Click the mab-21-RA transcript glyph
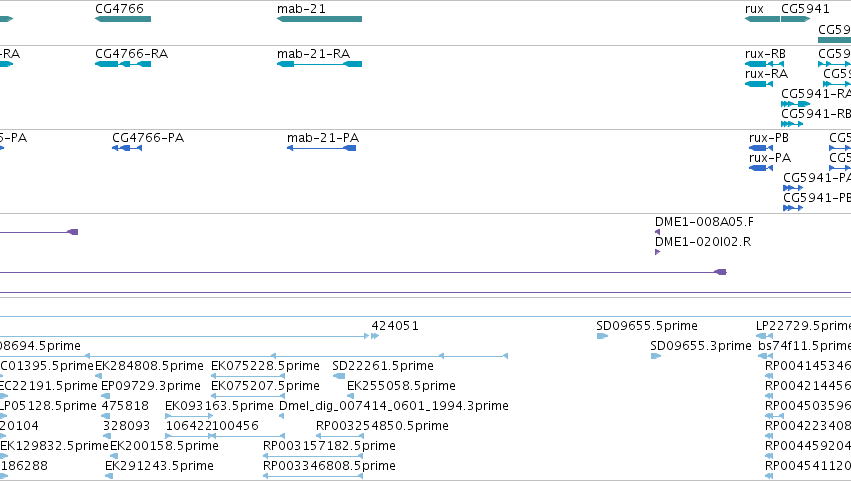The image size is (851, 481). [319, 64]
